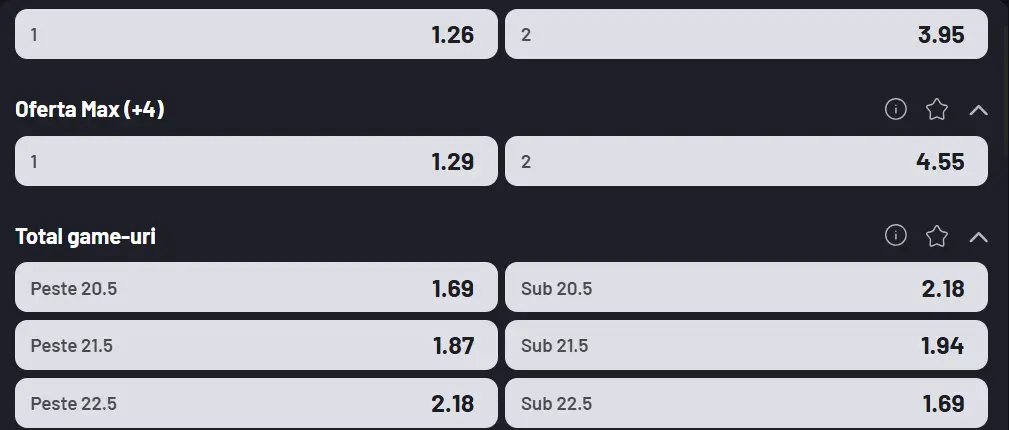Choose Sub 21.5 odds 1.94
The height and width of the screenshot is (430, 1009).
point(746,345)
